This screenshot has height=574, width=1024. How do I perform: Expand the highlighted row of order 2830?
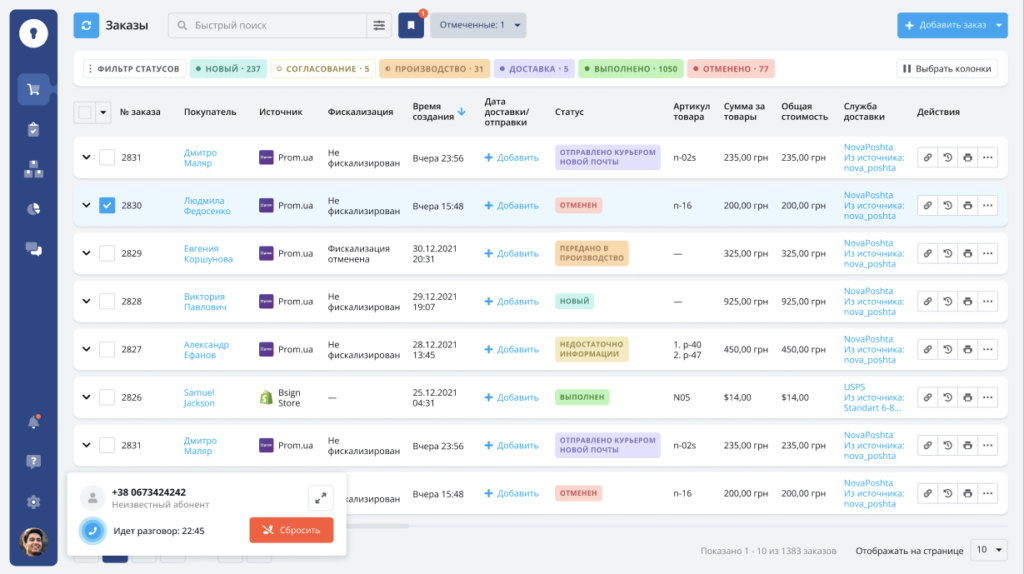(86, 205)
